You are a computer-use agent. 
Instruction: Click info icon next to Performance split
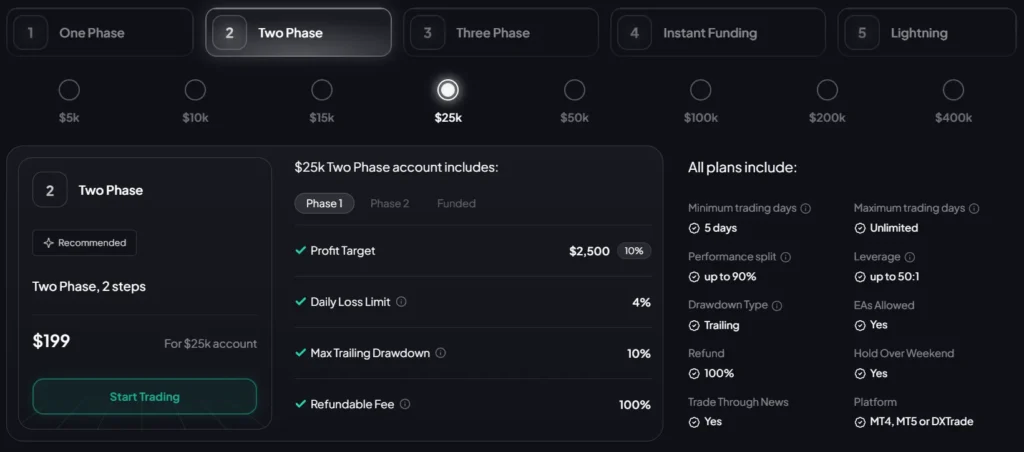[x=785, y=257]
